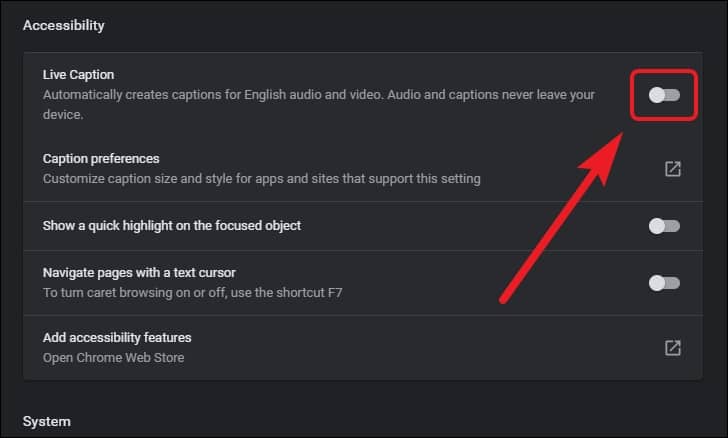Open Chrome Web Store subtitle link
The image size is (728, 438).
(x=113, y=358)
